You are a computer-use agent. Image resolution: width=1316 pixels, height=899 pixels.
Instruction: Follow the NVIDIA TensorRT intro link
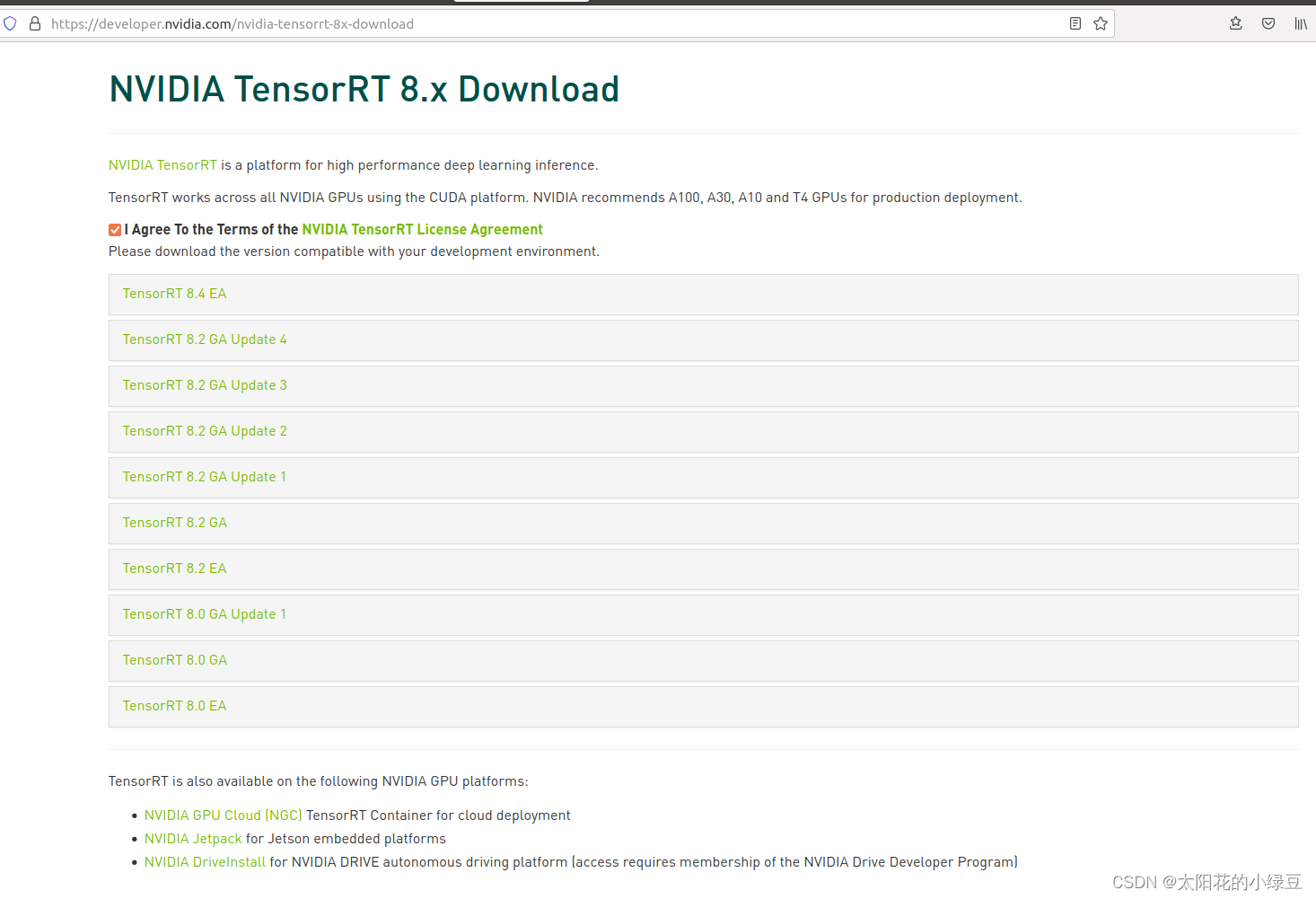tap(162, 165)
